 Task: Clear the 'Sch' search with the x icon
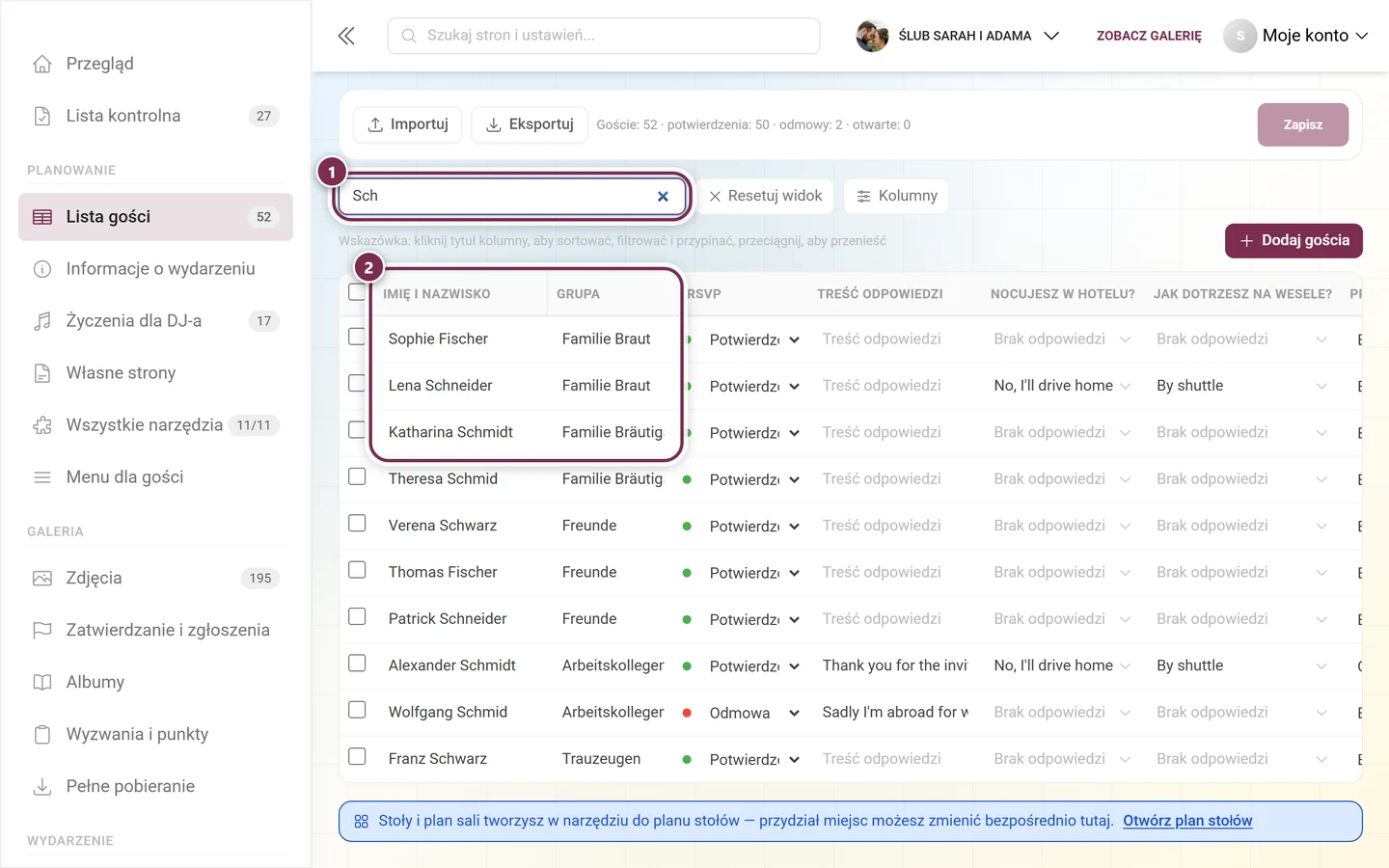pos(663,196)
